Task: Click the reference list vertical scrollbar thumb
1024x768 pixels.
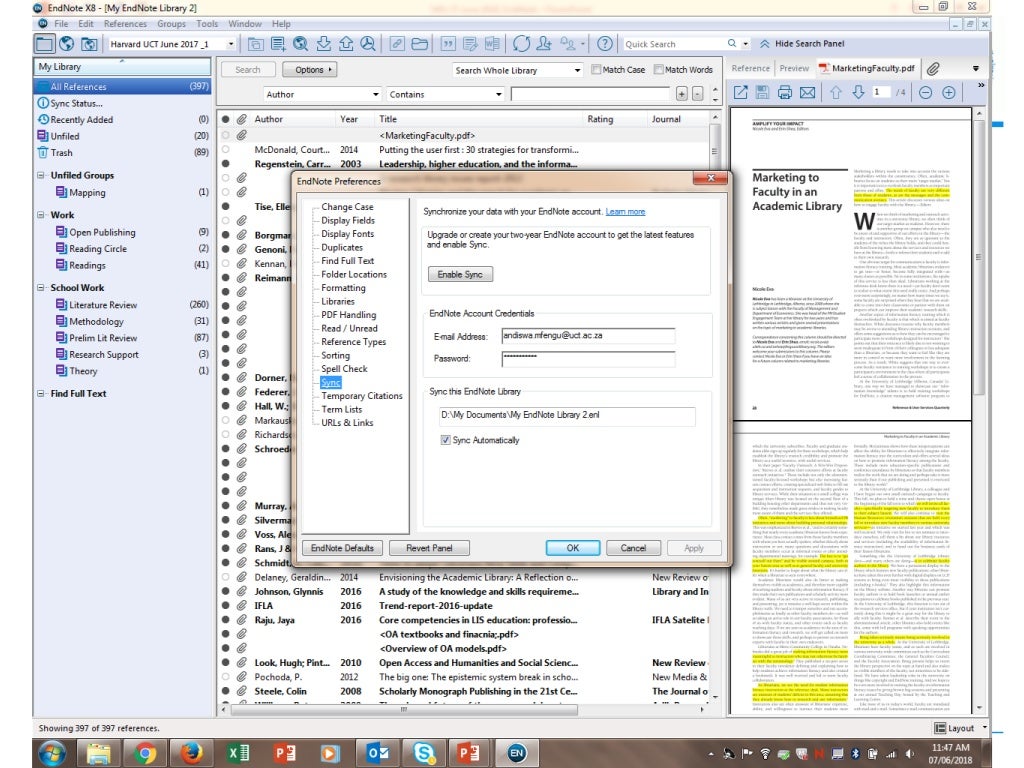Action: 714,151
